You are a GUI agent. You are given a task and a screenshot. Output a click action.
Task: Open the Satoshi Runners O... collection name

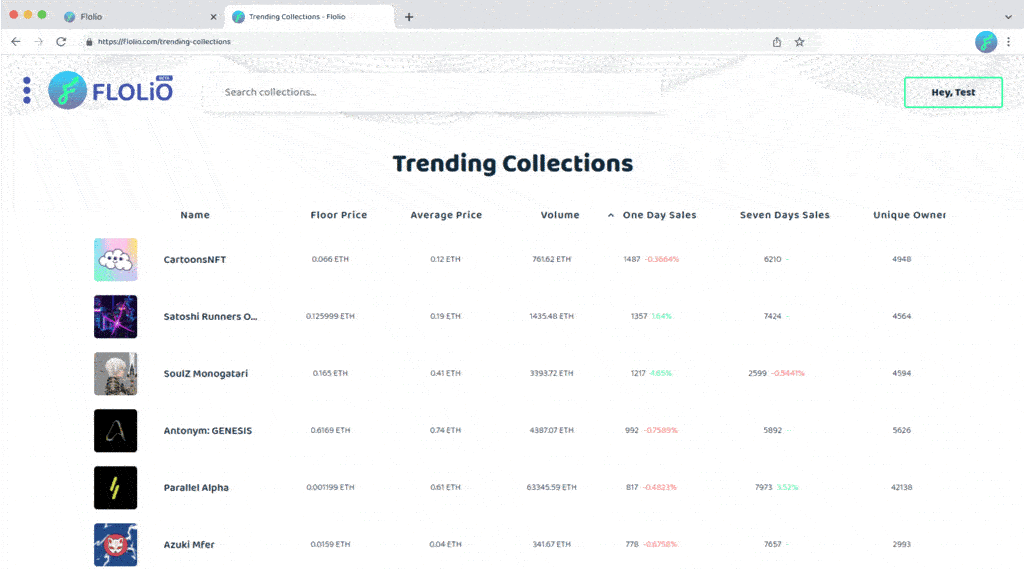[x=210, y=316]
